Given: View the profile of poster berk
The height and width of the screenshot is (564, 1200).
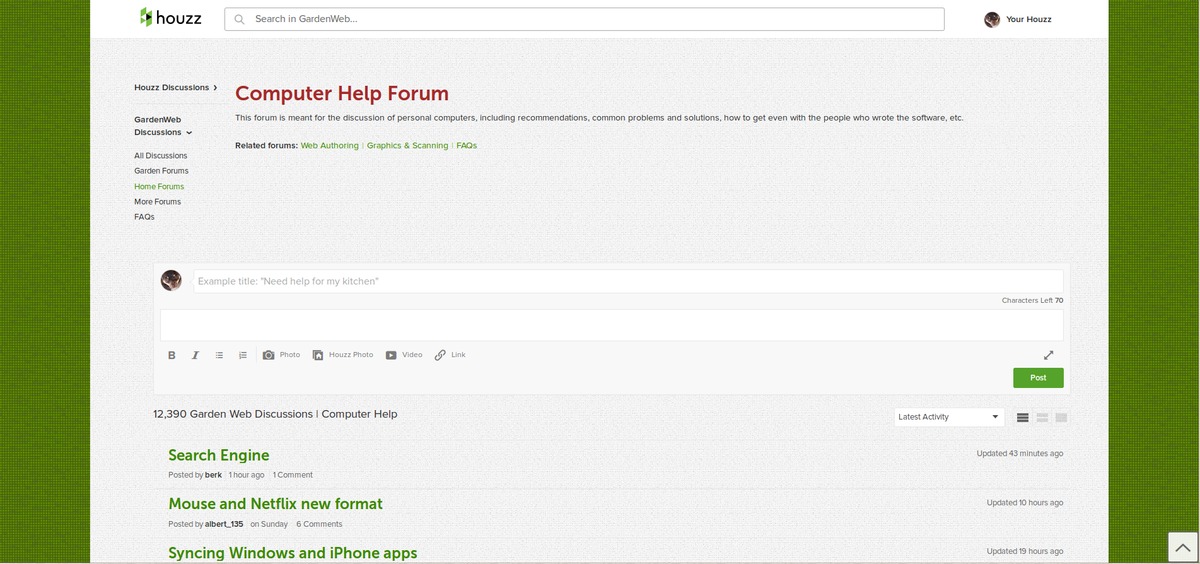Looking at the screenshot, I should [x=213, y=475].
